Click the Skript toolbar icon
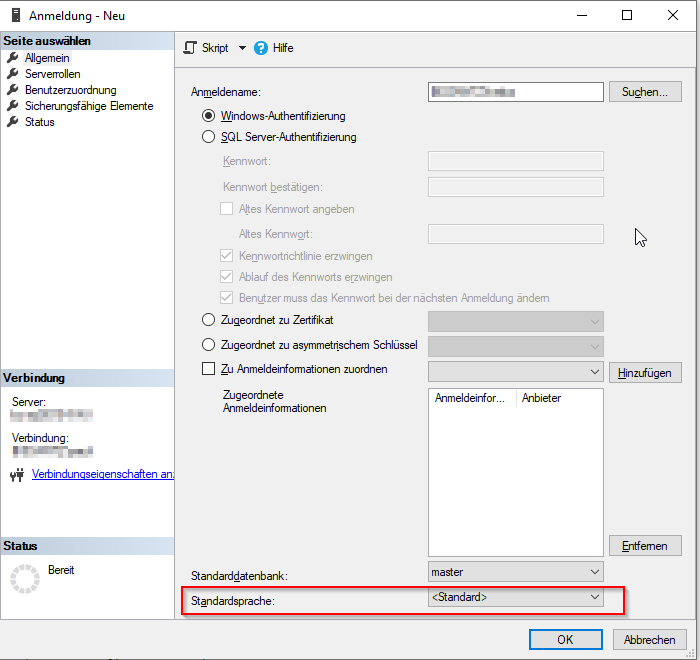700x660 pixels. point(191,48)
